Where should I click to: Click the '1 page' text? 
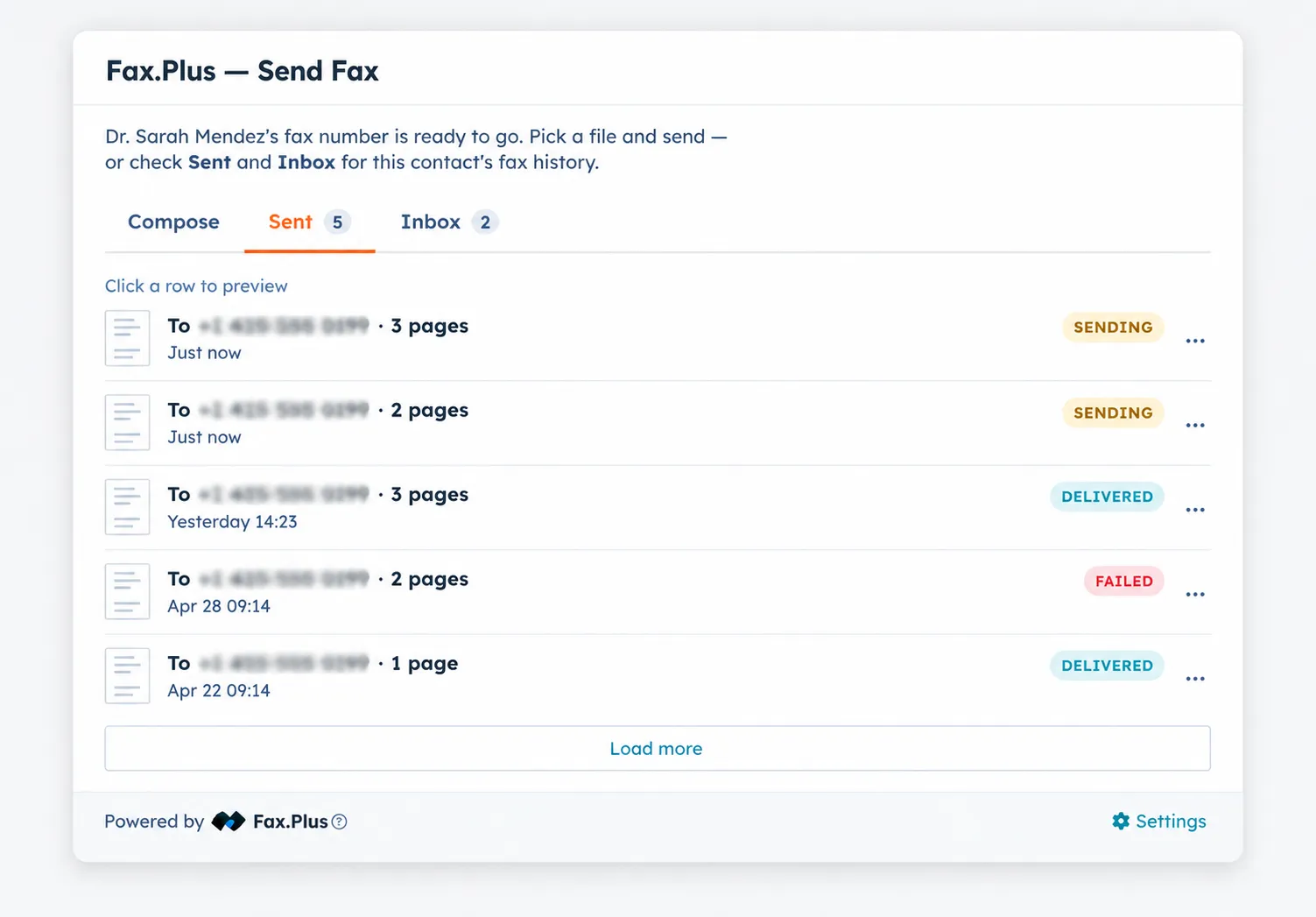click(x=425, y=664)
